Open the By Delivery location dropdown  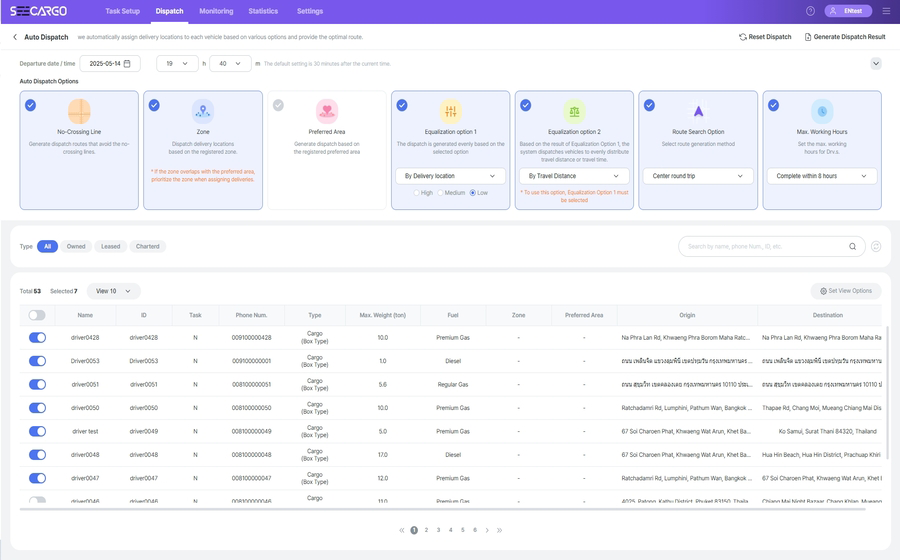click(451, 176)
